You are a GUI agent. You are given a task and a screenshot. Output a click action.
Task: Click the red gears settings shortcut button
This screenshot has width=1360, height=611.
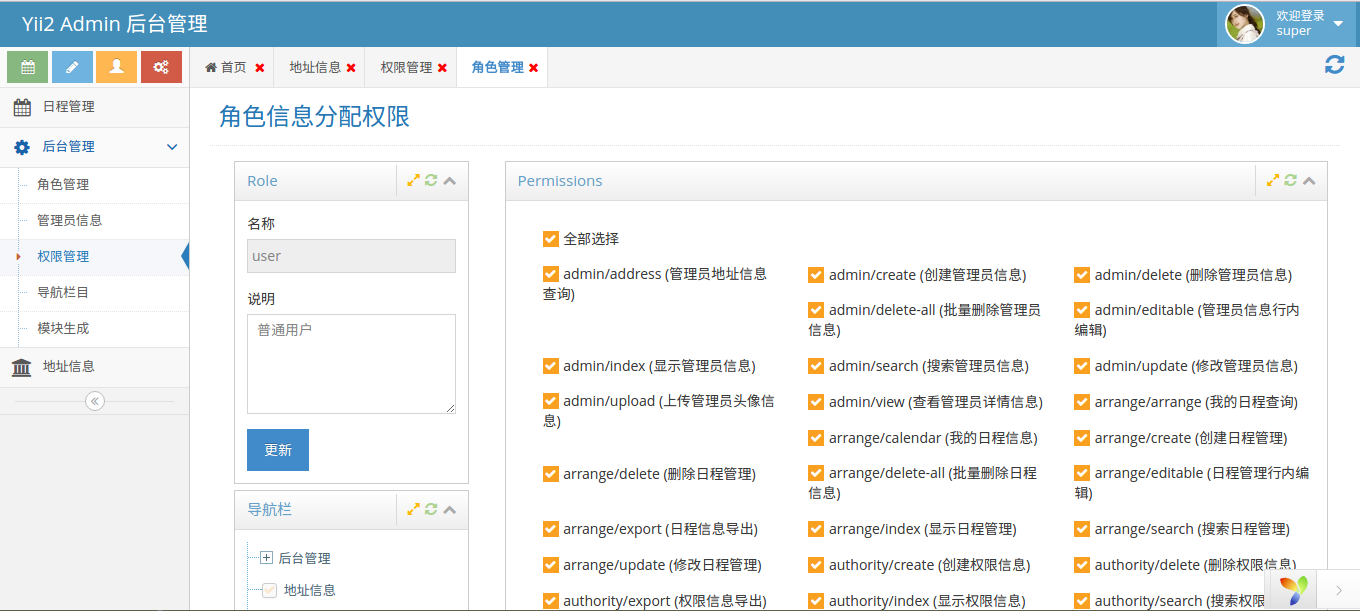161,67
